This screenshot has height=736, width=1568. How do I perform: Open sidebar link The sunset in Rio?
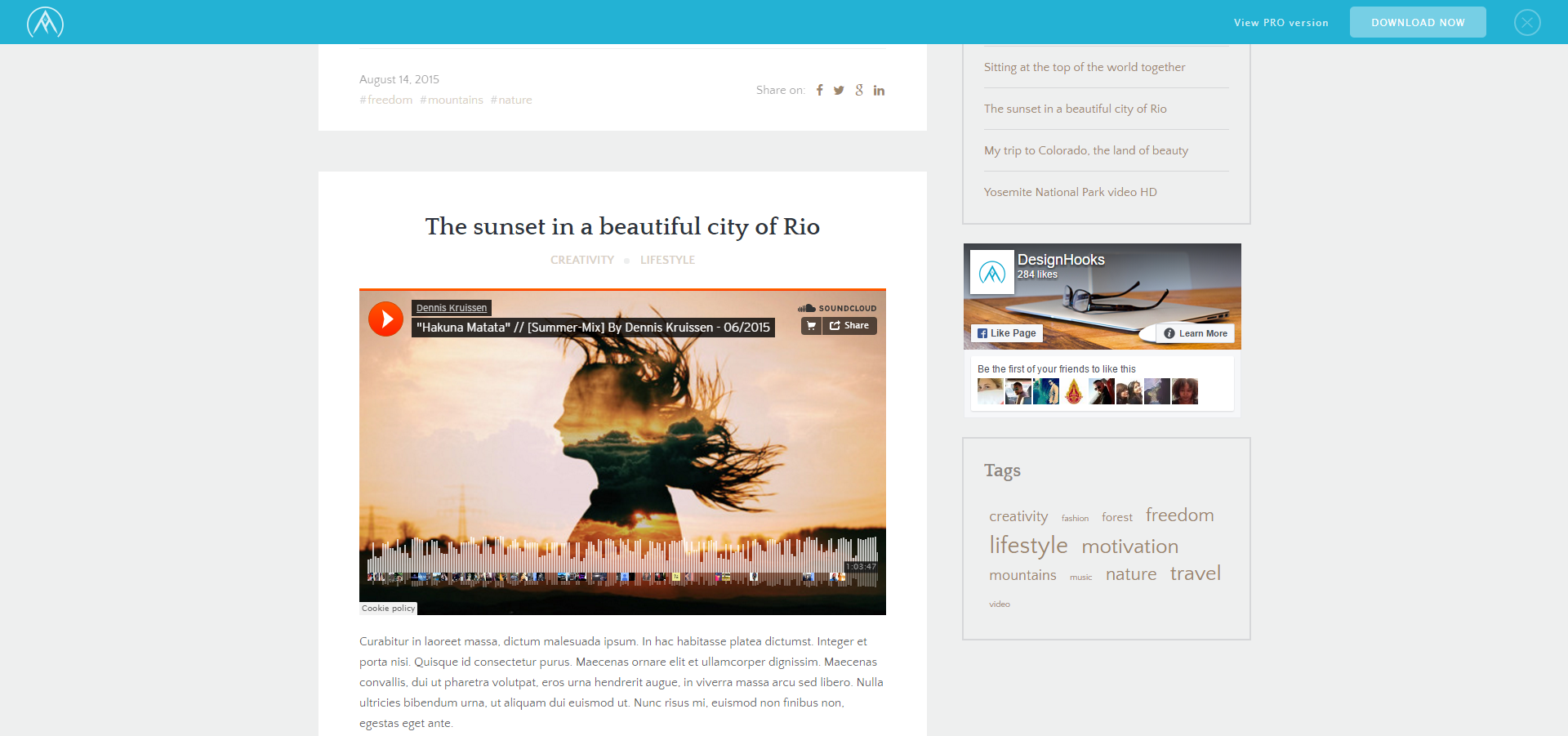tap(1076, 109)
